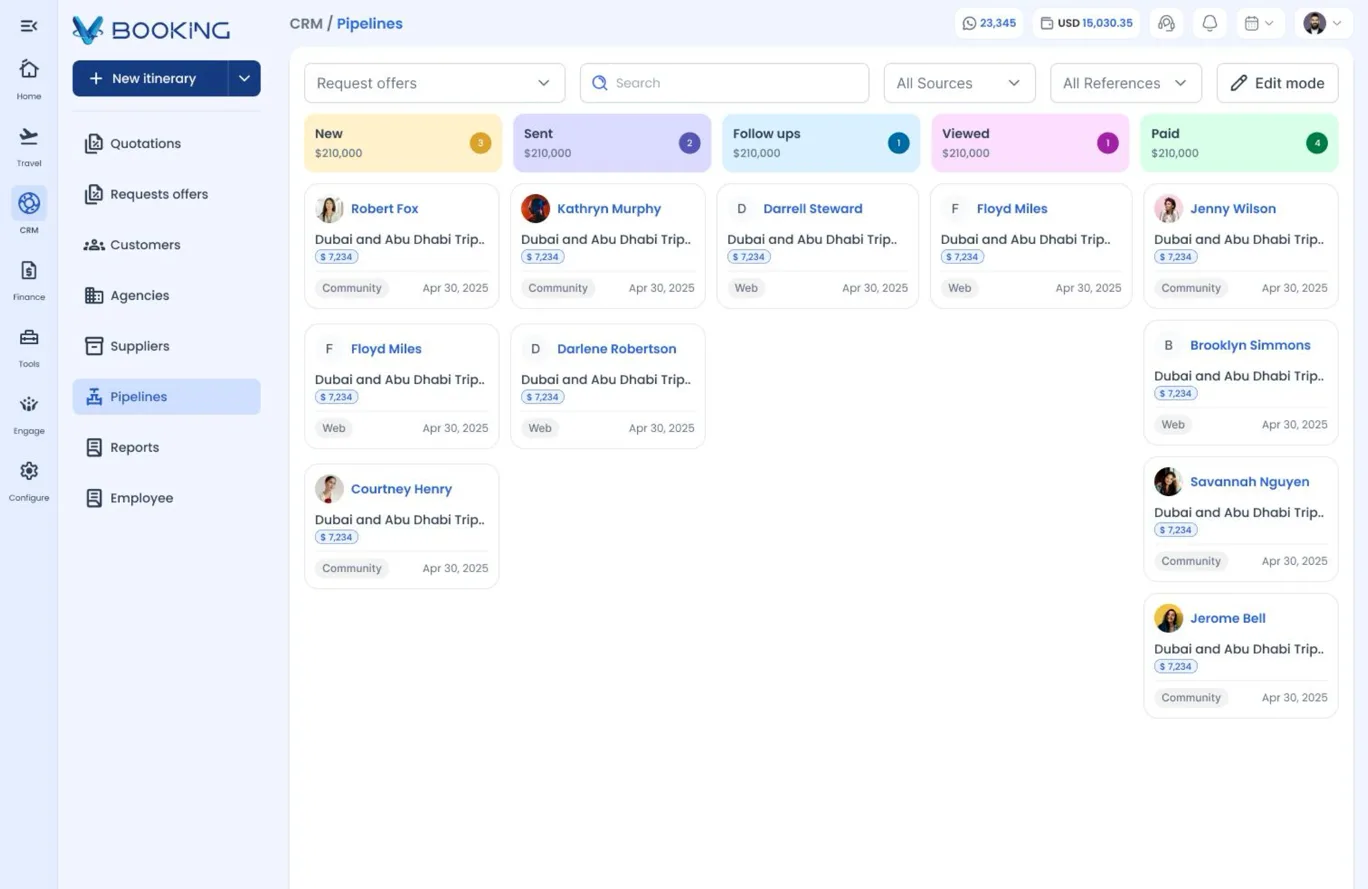Open the All Sources dropdown
1368x889 pixels.
(959, 83)
